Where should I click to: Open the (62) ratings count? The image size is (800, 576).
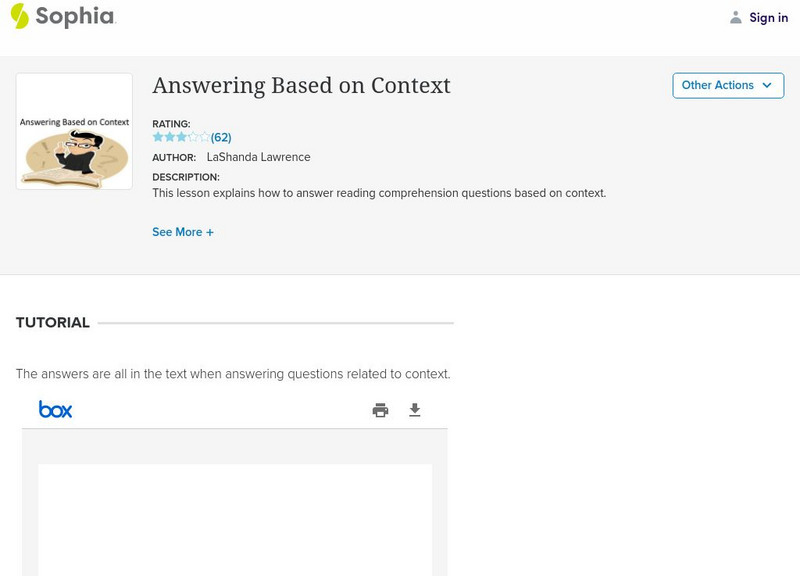point(221,138)
